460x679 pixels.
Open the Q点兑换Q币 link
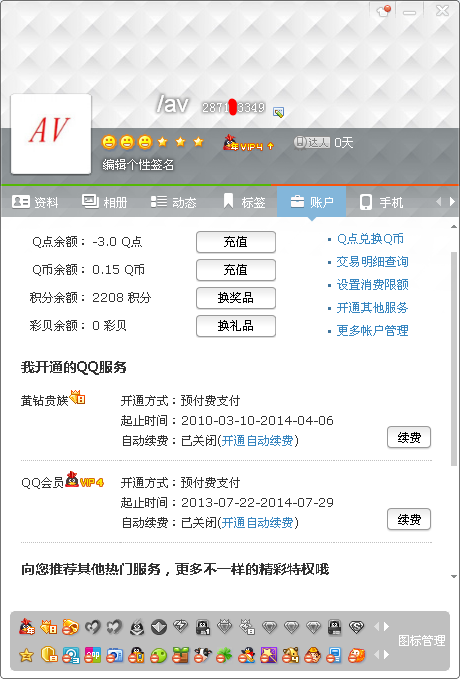(x=370, y=239)
